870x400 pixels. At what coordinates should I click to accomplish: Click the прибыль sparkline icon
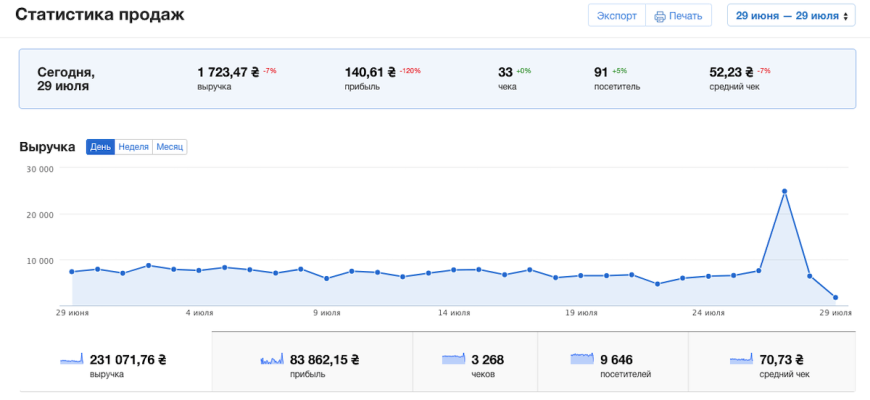[273, 359]
